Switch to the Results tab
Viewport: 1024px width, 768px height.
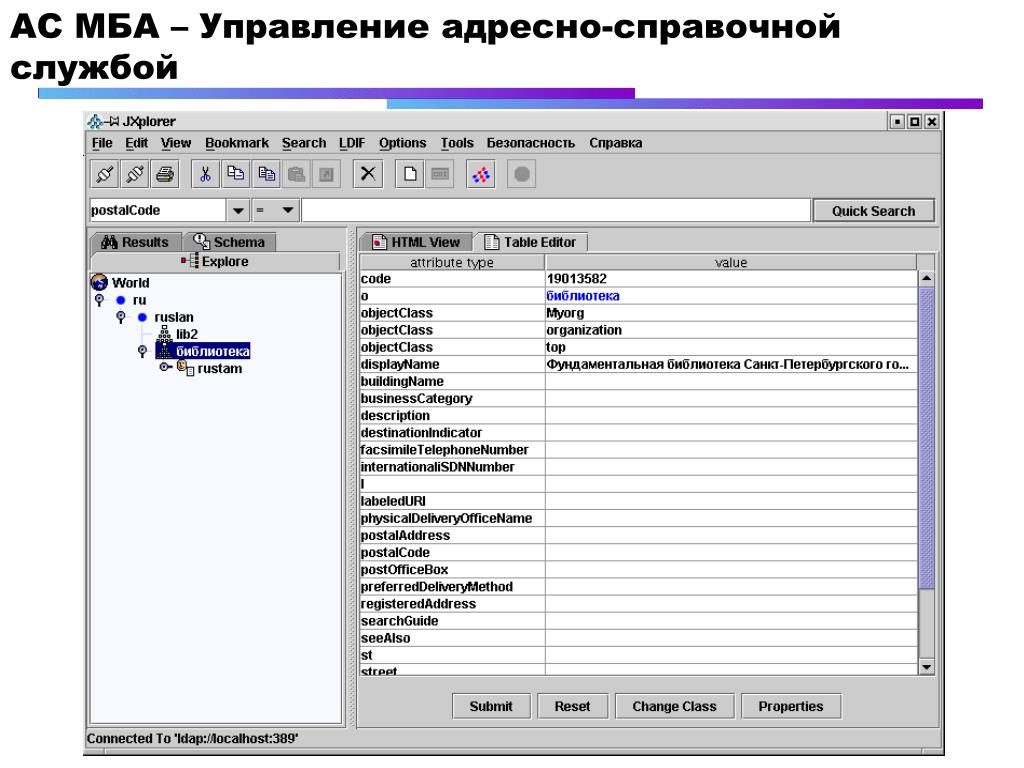point(135,242)
